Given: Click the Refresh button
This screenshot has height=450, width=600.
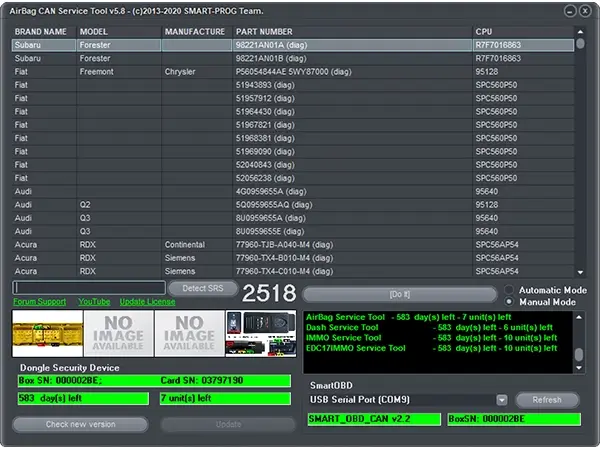Looking at the screenshot, I should coord(547,400).
